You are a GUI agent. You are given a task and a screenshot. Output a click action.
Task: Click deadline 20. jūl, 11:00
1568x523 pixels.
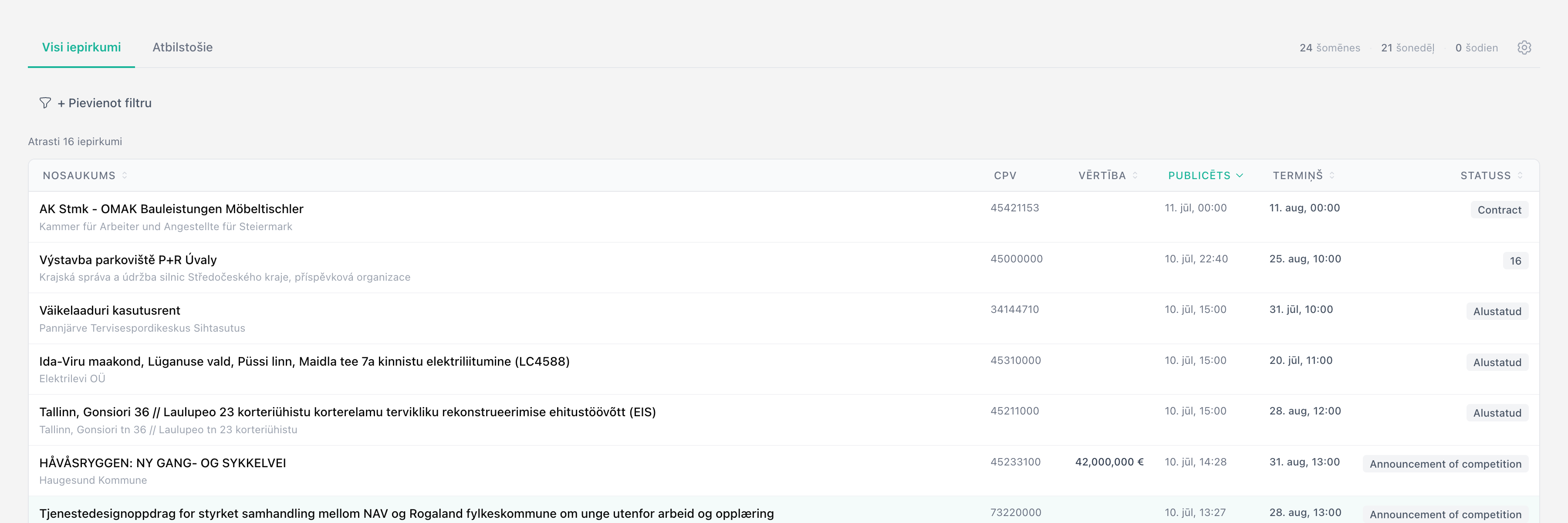1301,360
